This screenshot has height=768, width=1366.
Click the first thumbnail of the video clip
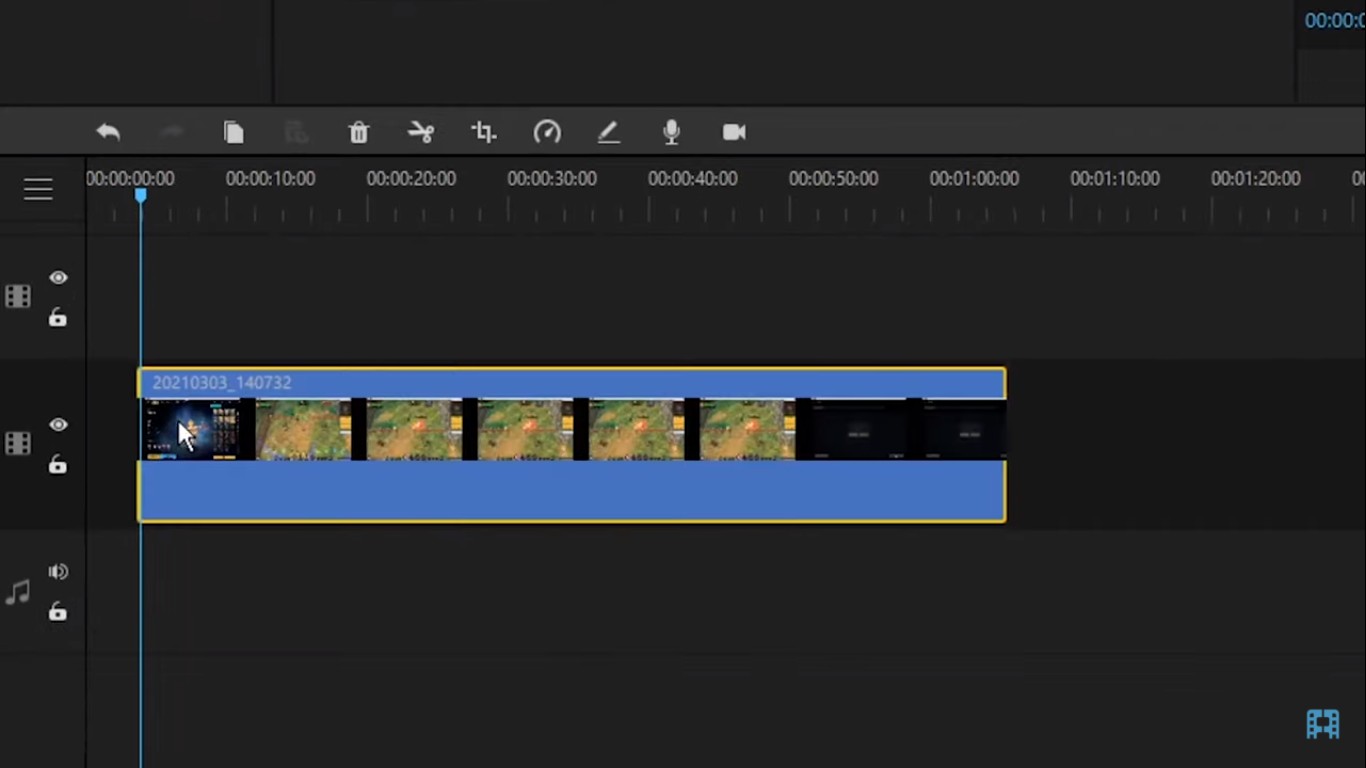pos(192,430)
